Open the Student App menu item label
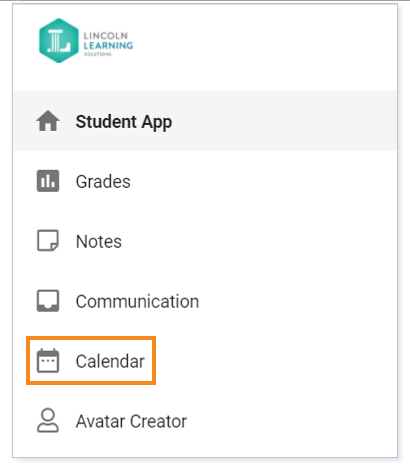Image resolution: width=410 pixels, height=472 pixels. point(124,122)
